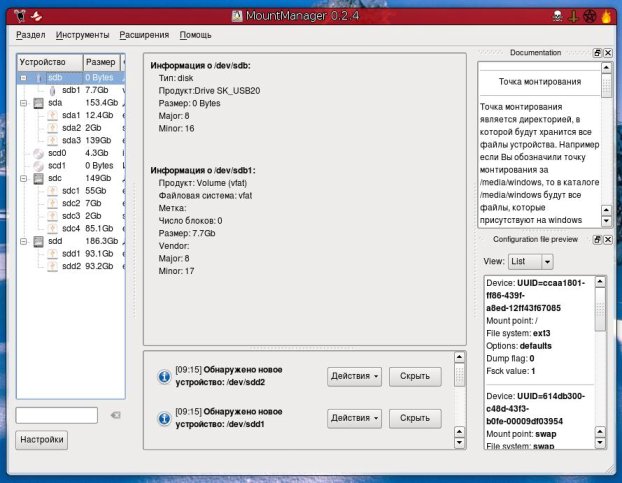
Task: Click the sdc4 partition icon
Action: pyautogui.click(x=52, y=228)
